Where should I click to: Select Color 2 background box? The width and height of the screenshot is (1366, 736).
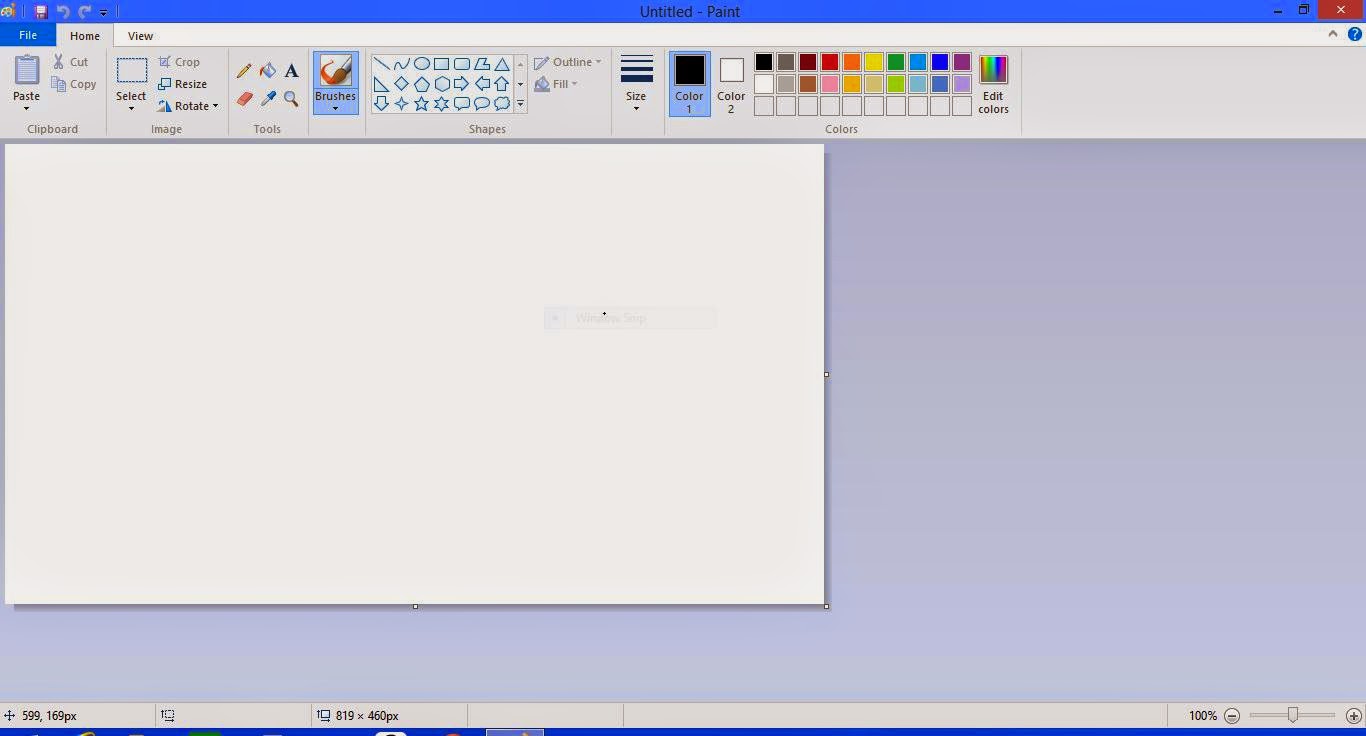(731, 83)
